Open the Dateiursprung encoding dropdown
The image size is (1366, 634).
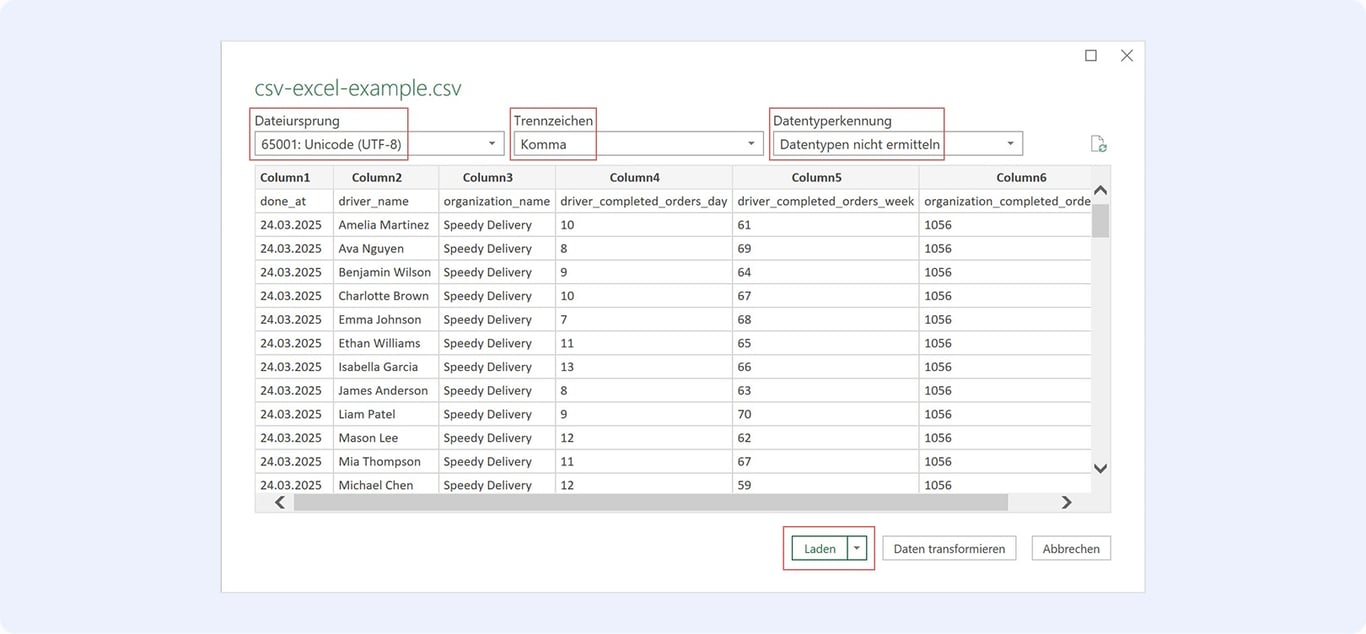click(379, 144)
